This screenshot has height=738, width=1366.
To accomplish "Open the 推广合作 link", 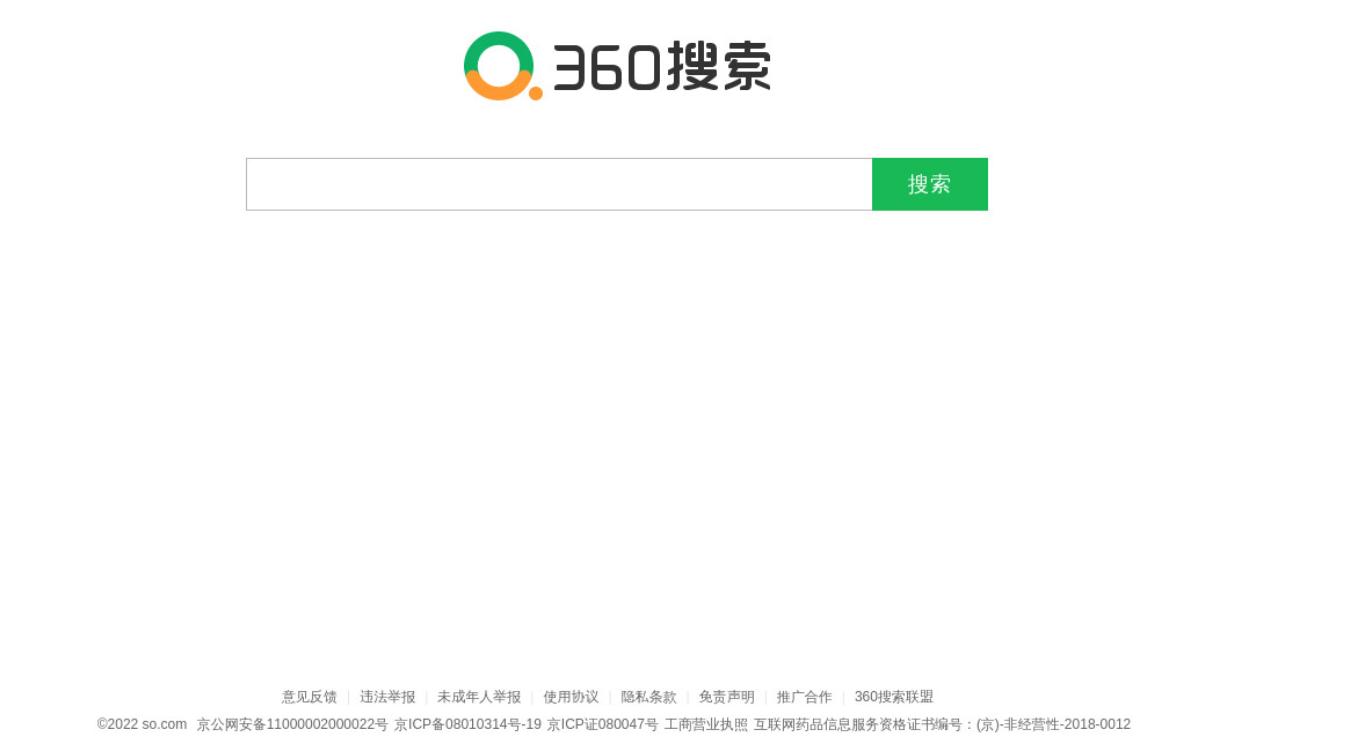I will [x=805, y=697].
